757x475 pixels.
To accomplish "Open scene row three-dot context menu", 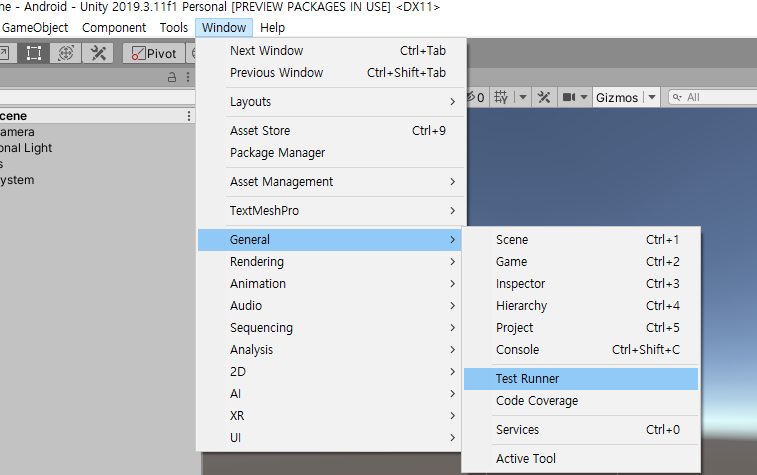I will click(189, 116).
